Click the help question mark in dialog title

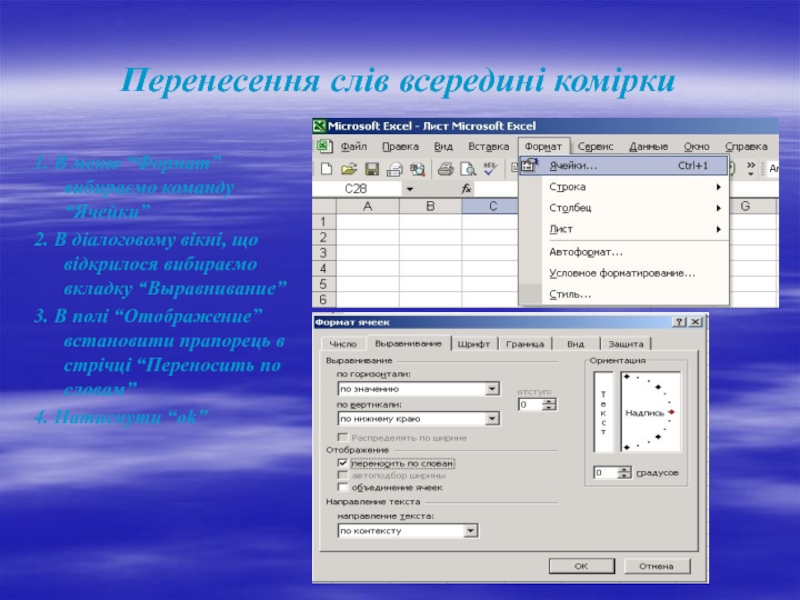coord(680,322)
